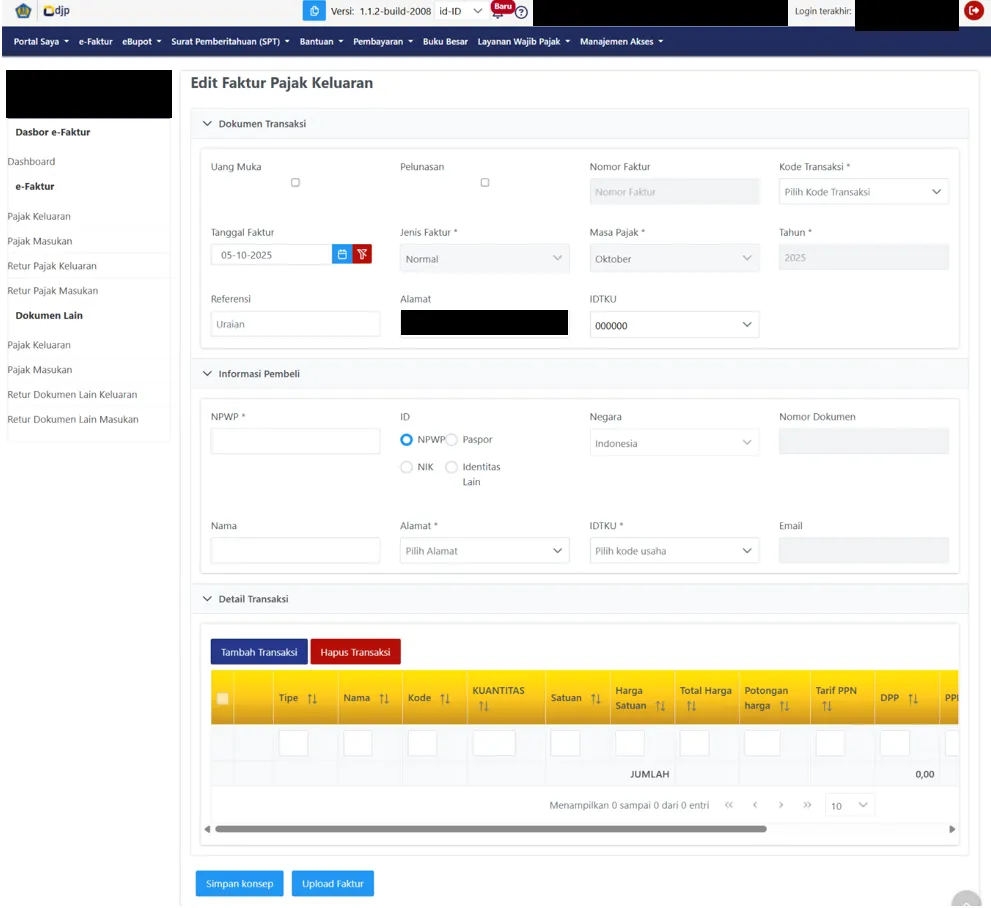Open the calendar picker for Tanggal Faktur

pyautogui.click(x=342, y=255)
